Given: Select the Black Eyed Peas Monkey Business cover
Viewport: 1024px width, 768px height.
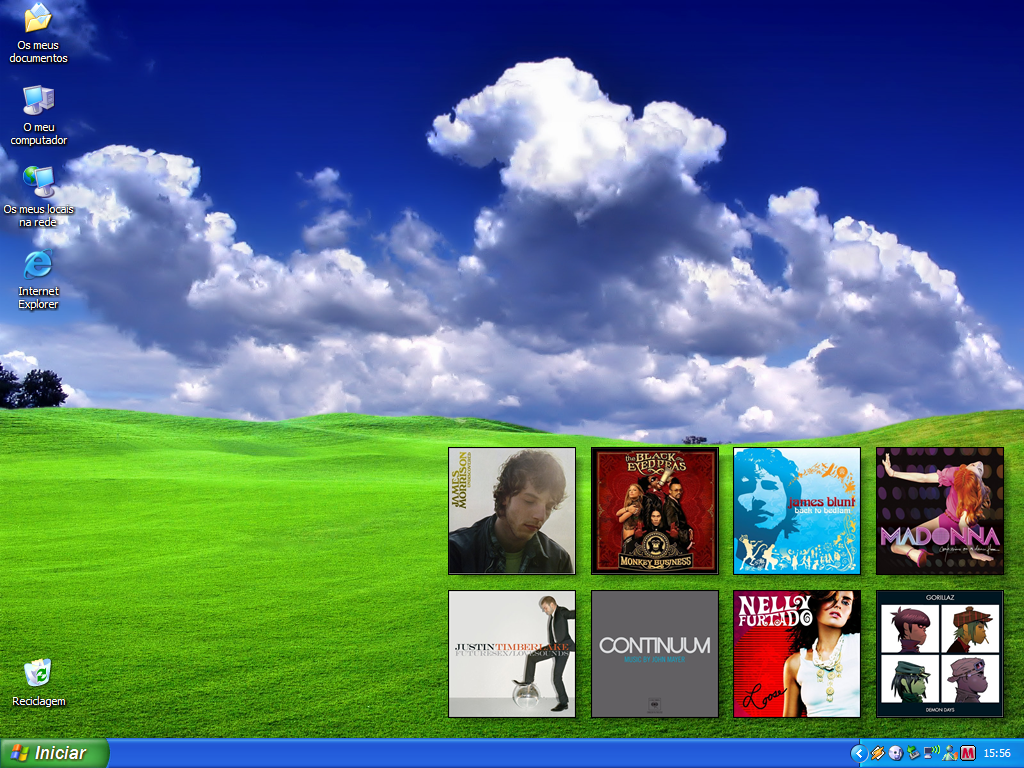Looking at the screenshot, I should [x=654, y=511].
